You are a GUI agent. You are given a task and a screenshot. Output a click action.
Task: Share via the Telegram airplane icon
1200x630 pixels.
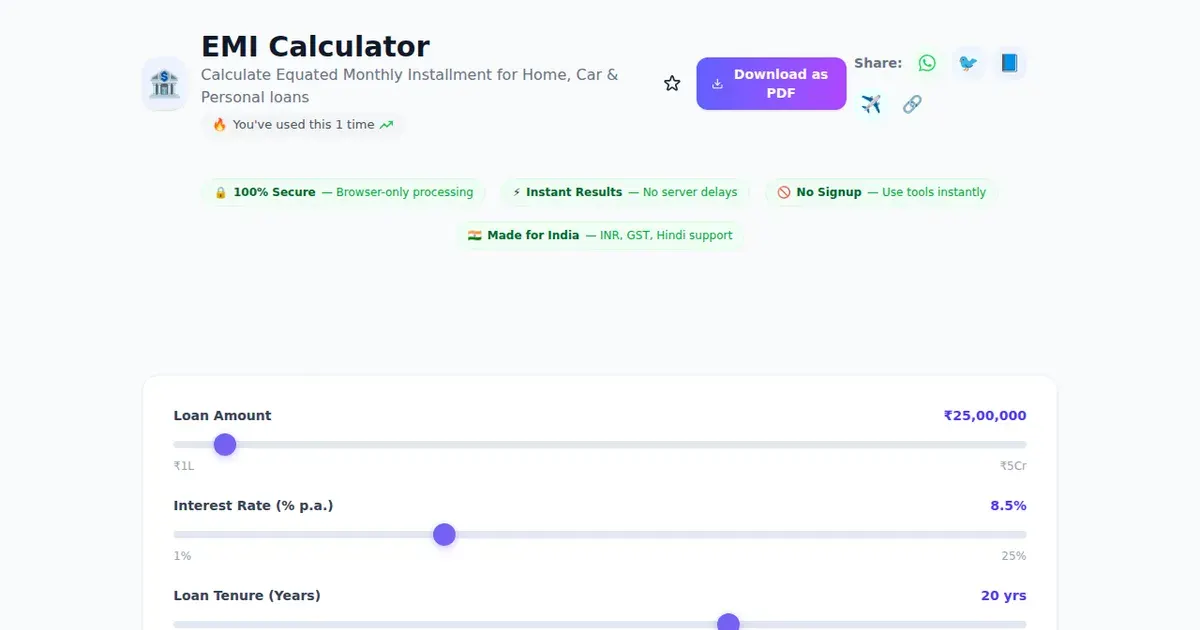pos(871,104)
